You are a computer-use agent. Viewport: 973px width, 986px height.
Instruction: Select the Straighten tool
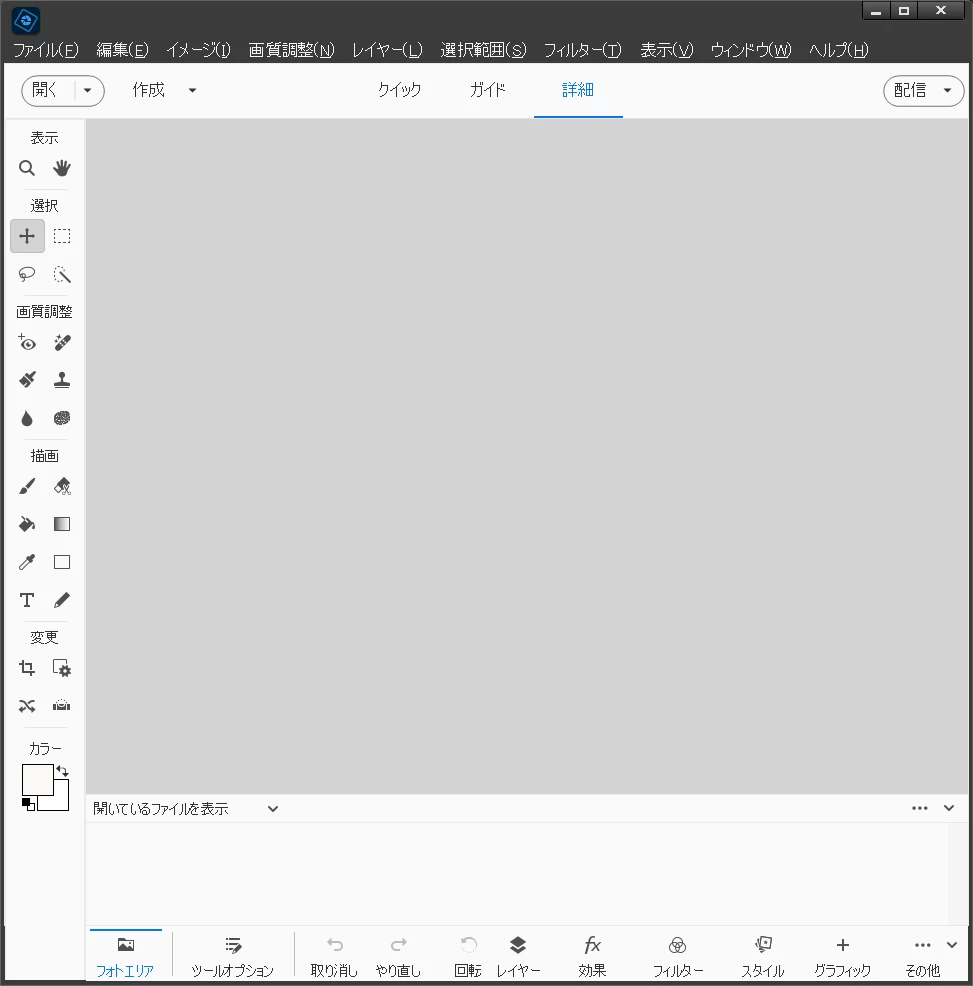(x=62, y=706)
